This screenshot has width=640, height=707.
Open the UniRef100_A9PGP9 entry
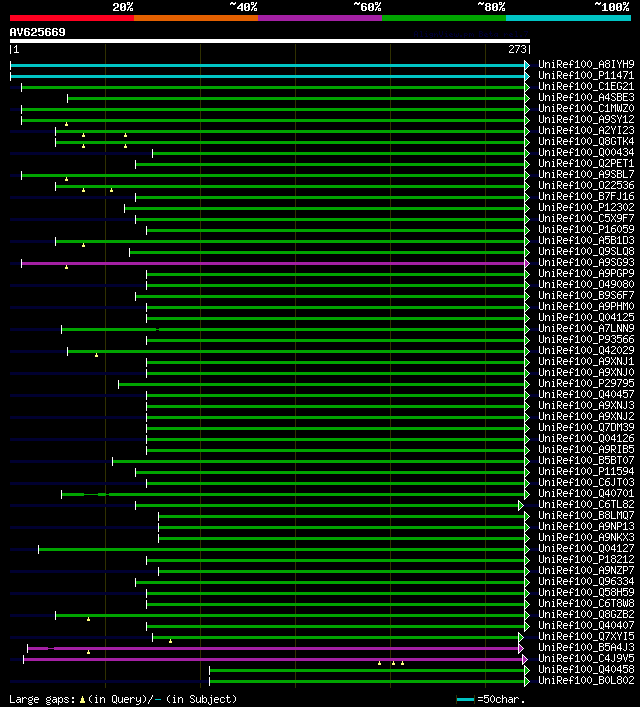click(586, 273)
